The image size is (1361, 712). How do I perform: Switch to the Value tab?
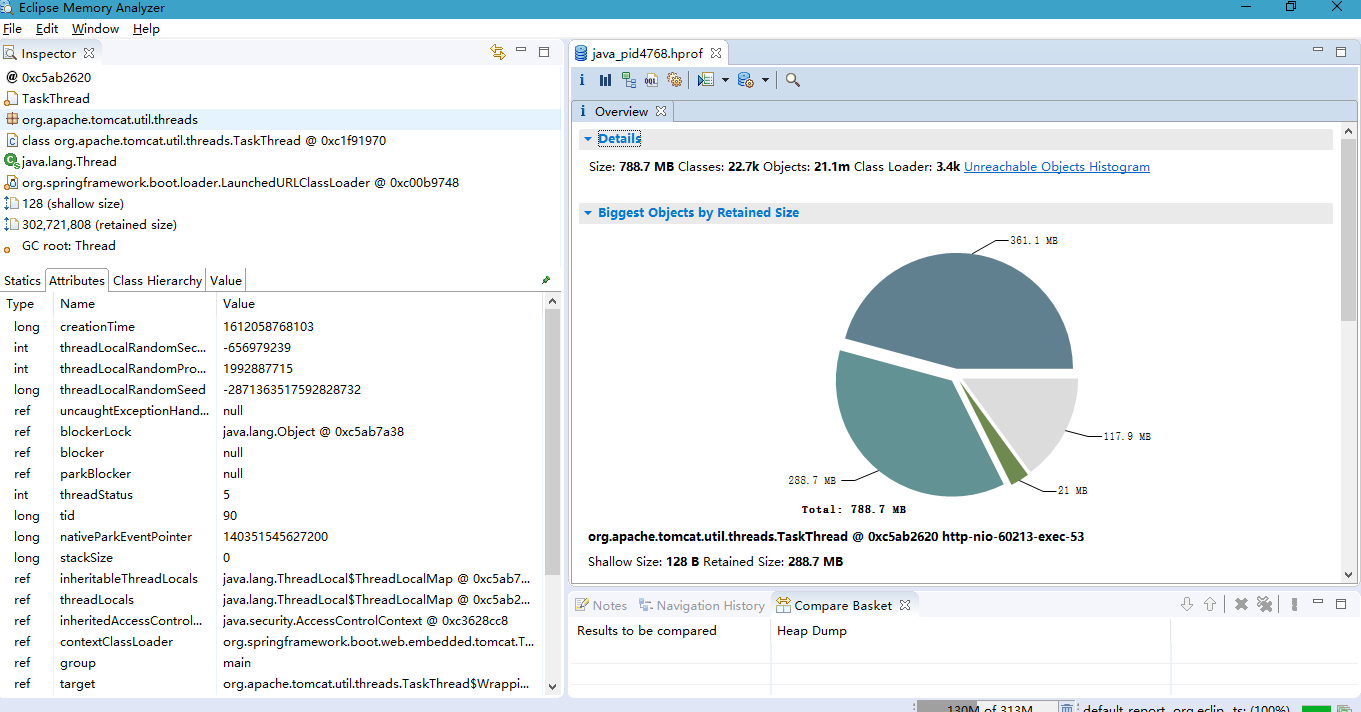tap(225, 280)
